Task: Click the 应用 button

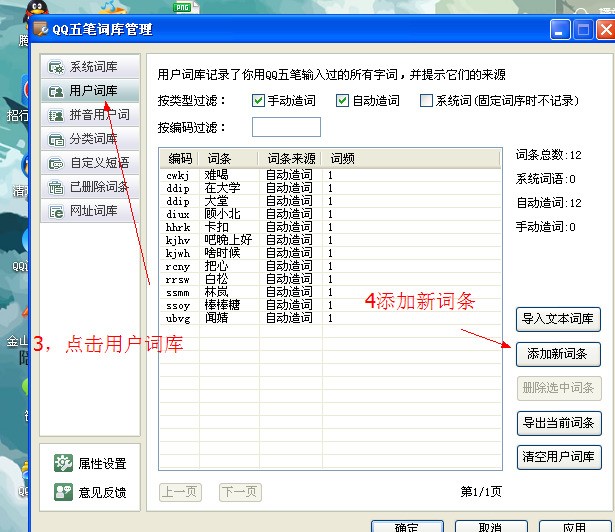Action: [575, 527]
